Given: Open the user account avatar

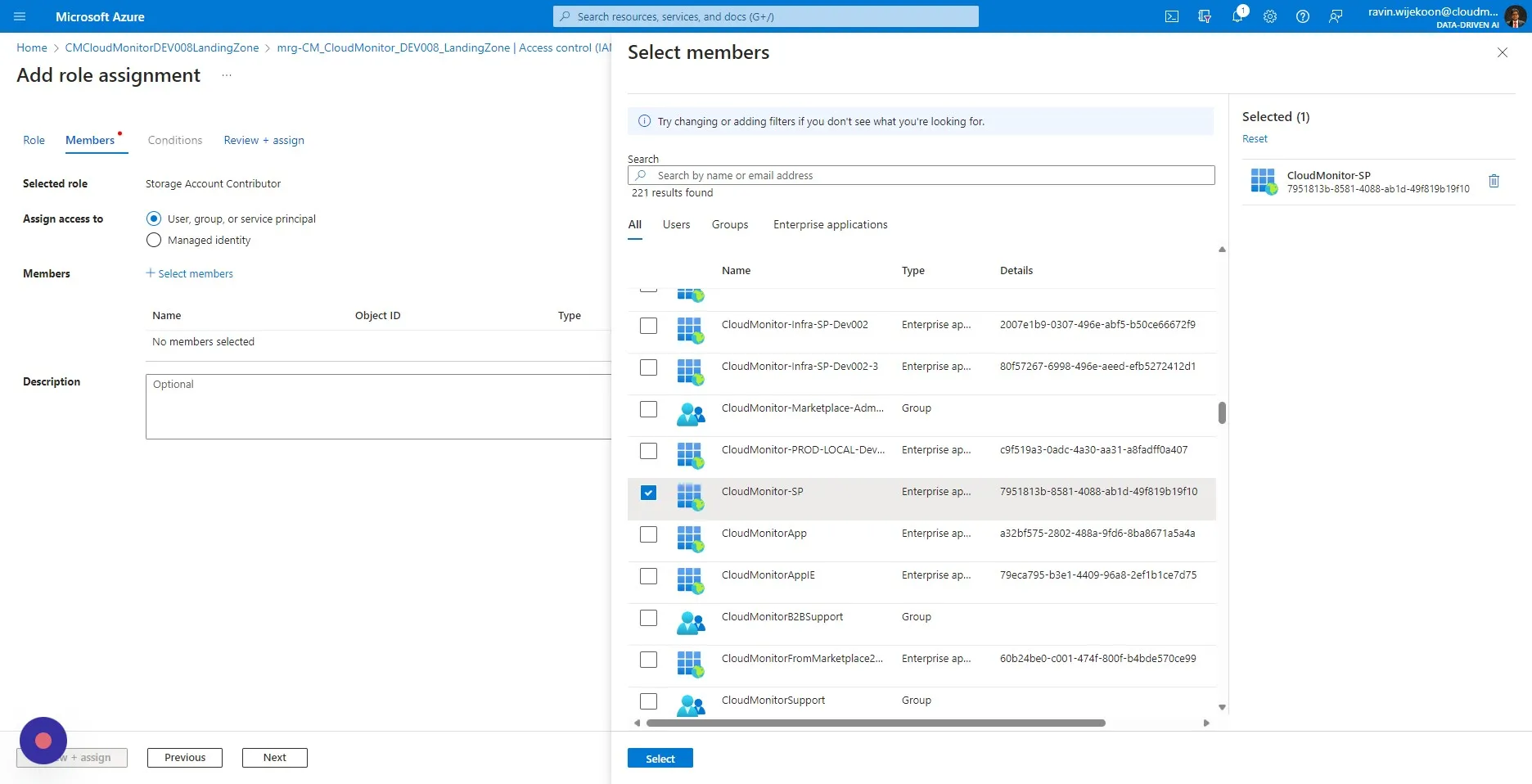Looking at the screenshot, I should tap(1515, 16).
